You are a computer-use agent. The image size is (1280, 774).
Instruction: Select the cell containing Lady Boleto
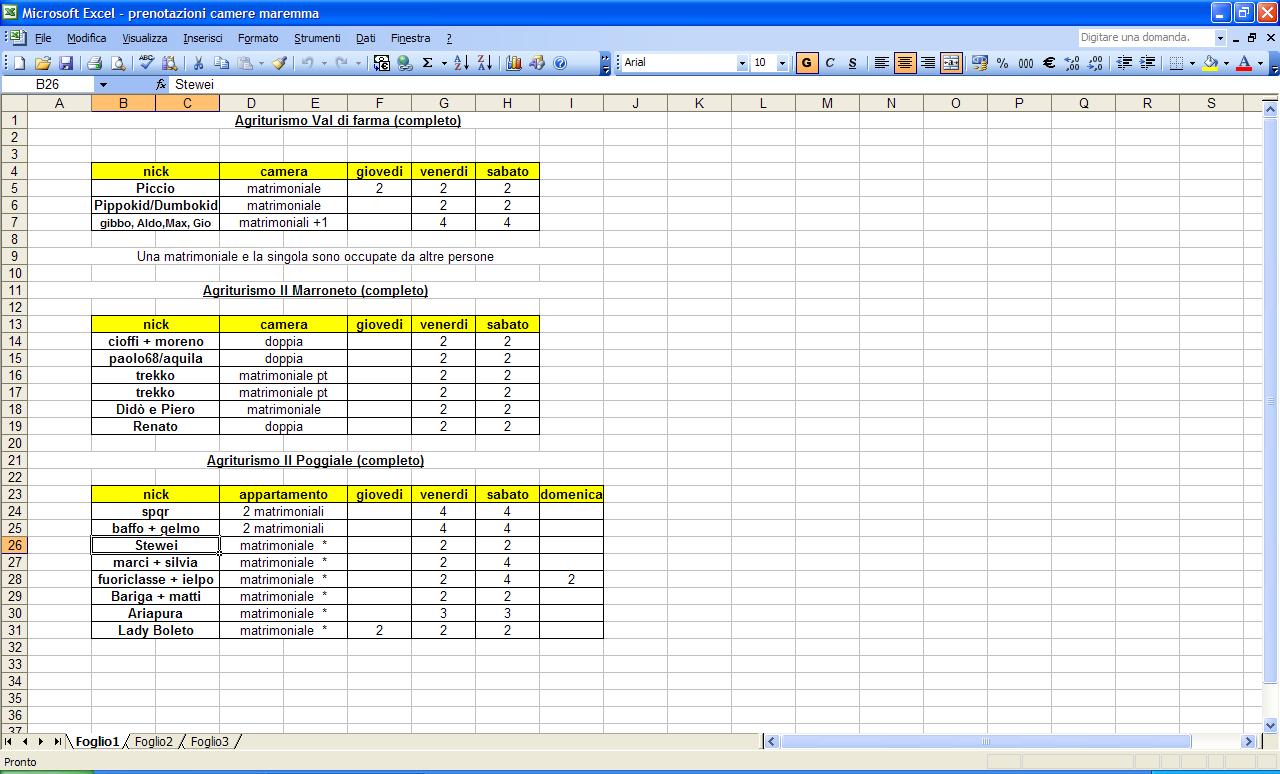(x=155, y=631)
